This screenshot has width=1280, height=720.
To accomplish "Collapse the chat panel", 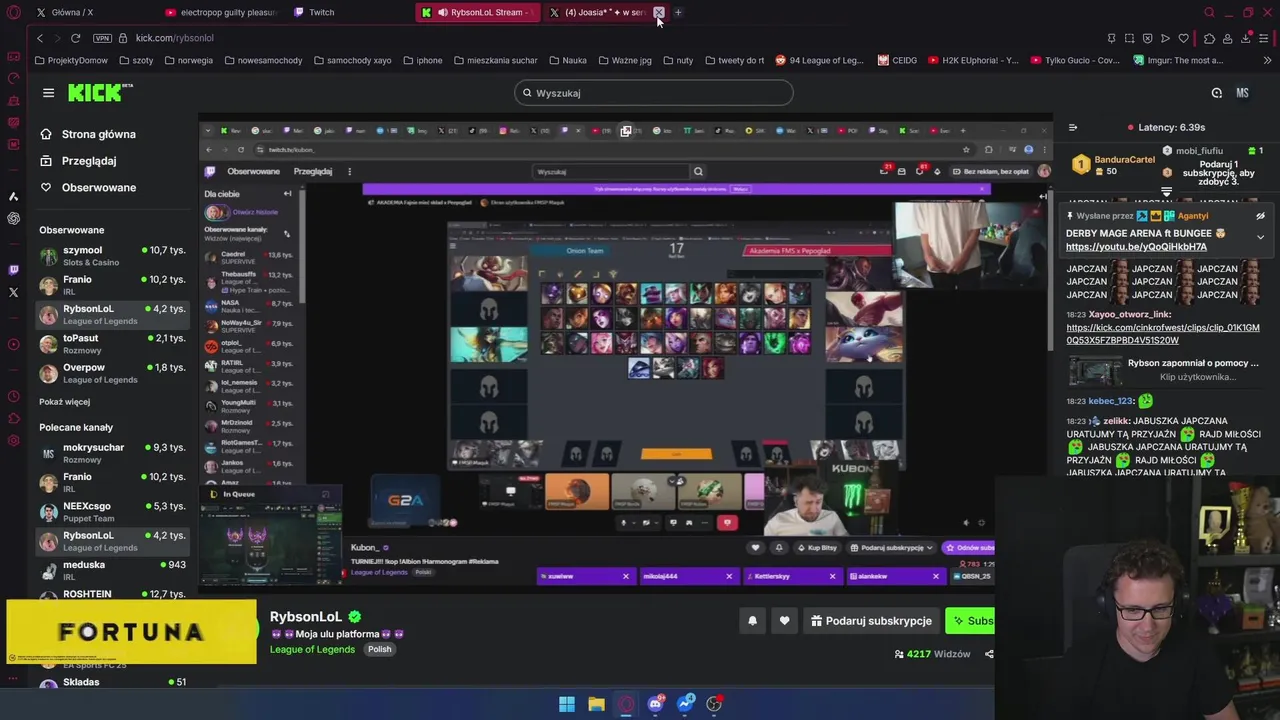I will (x=1073, y=127).
